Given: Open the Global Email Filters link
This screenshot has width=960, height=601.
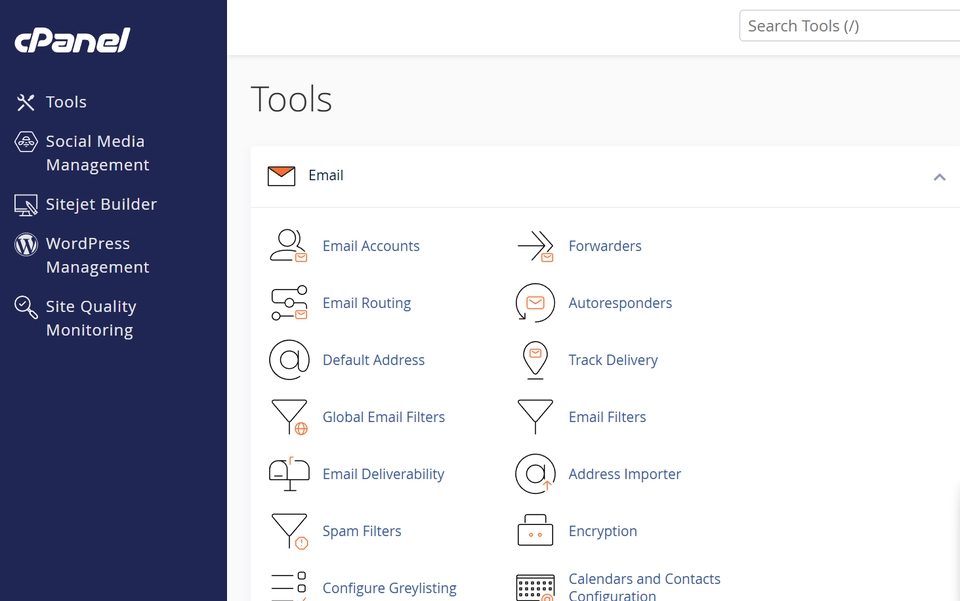Looking at the screenshot, I should 384,417.
